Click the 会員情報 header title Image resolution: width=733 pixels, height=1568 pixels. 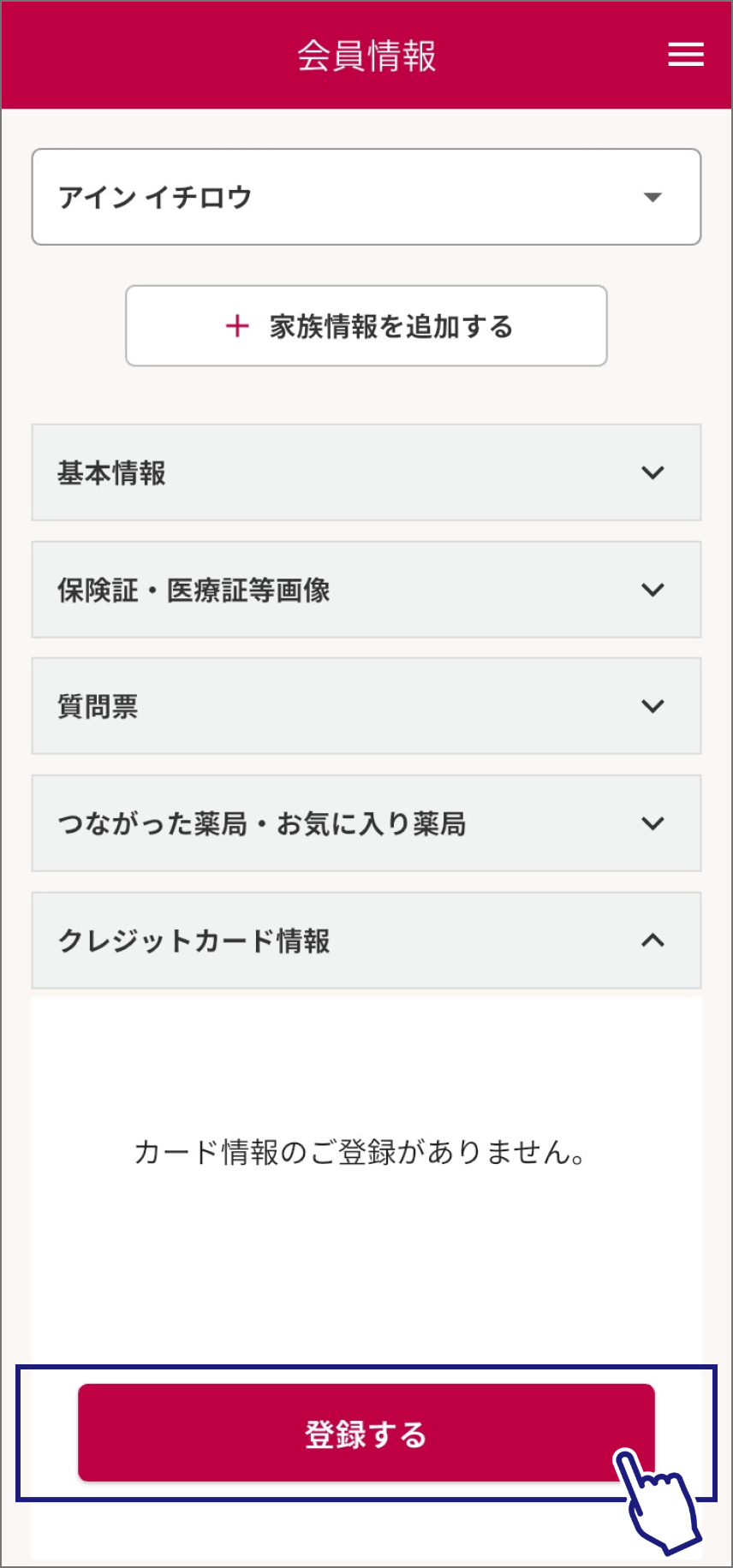pyautogui.click(x=366, y=56)
